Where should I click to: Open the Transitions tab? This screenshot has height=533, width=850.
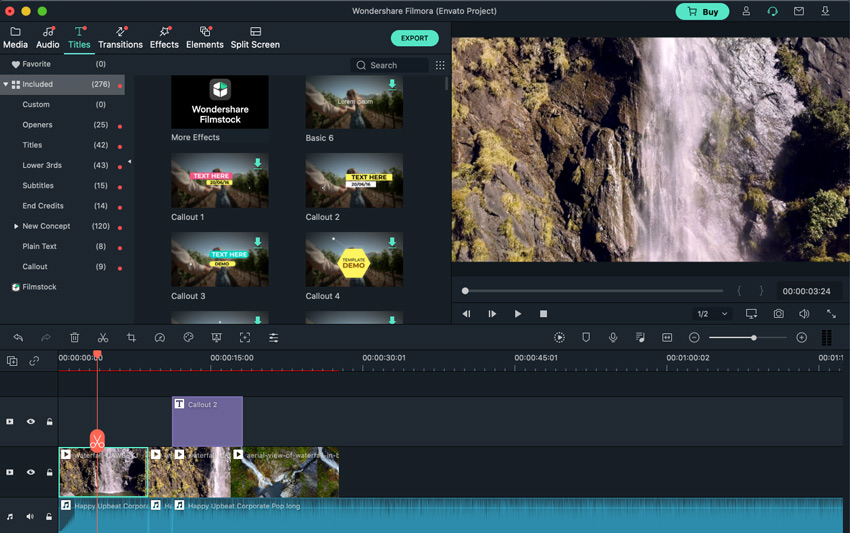point(120,38)
